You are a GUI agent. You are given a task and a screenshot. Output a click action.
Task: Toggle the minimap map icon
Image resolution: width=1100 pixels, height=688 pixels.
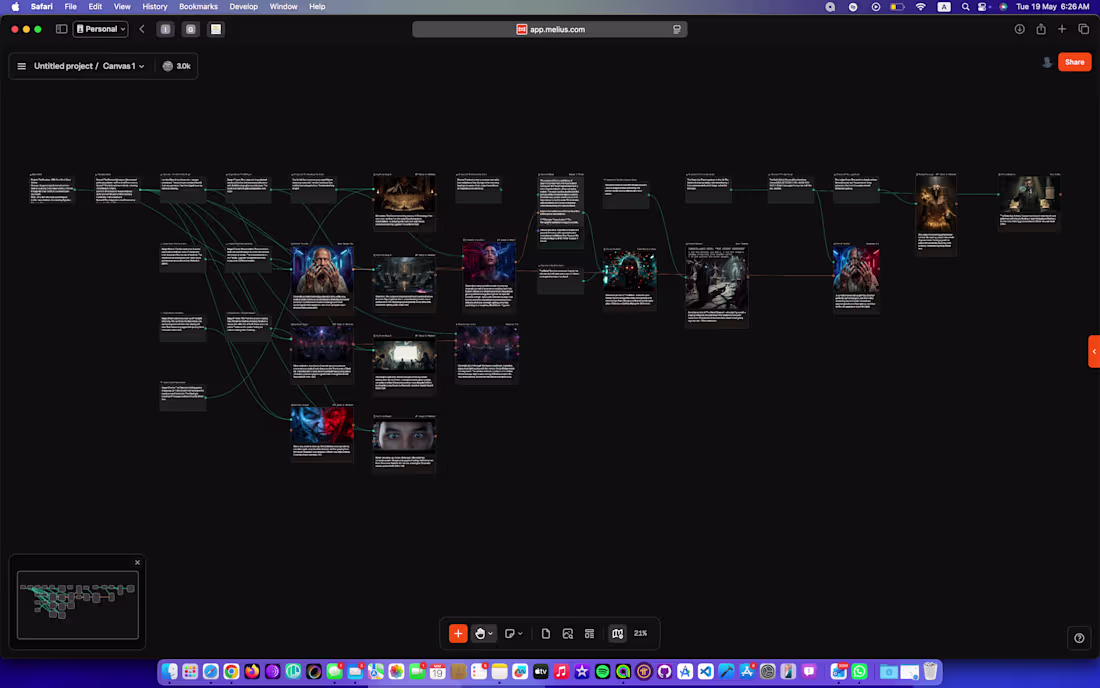(617, 633)
